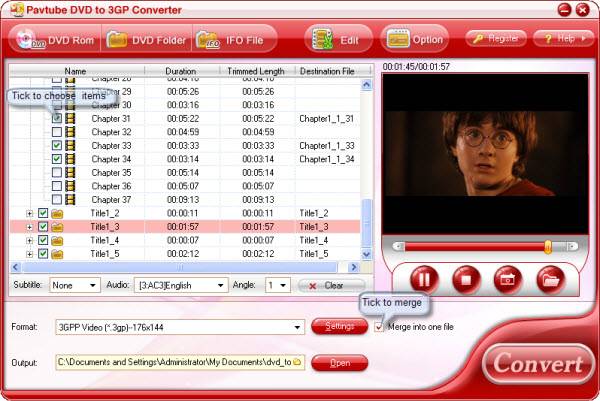The height and width of the screenshot is (401, 600).
Task: Click folder icon of Title1_5 row
Action: tap(57, 254)
